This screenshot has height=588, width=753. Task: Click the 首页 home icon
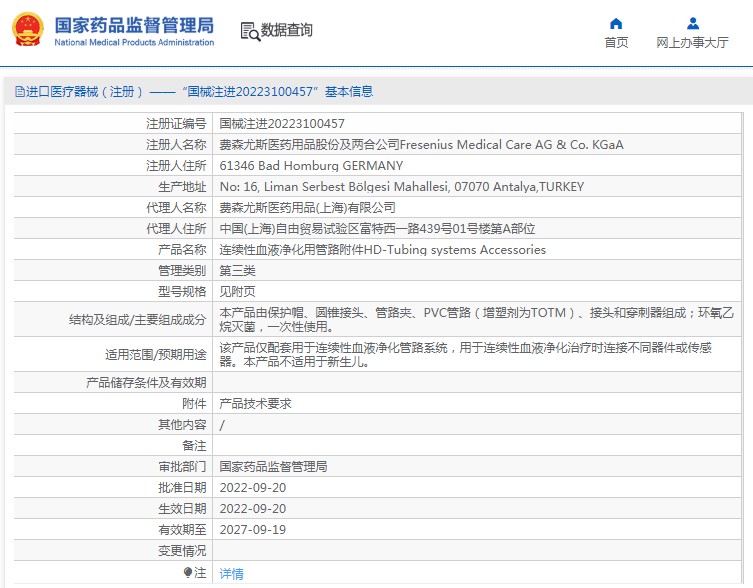616,24
